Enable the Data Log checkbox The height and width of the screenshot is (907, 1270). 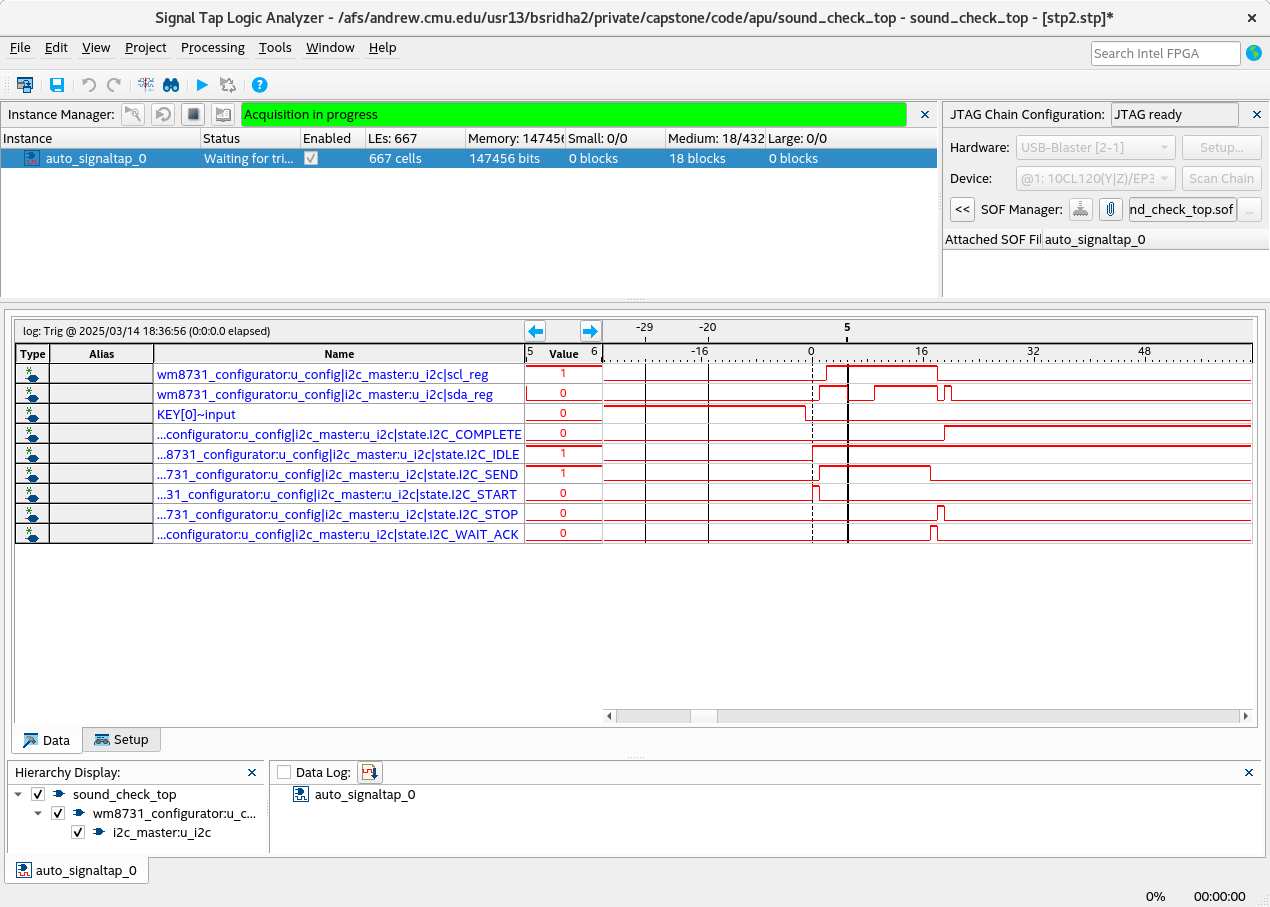[284, 772]
